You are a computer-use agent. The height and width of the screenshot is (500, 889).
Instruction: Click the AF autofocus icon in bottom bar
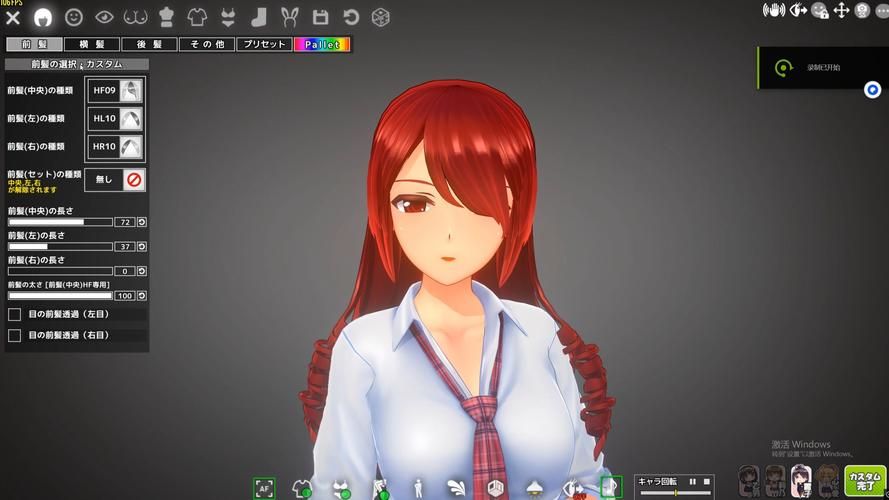264,488
